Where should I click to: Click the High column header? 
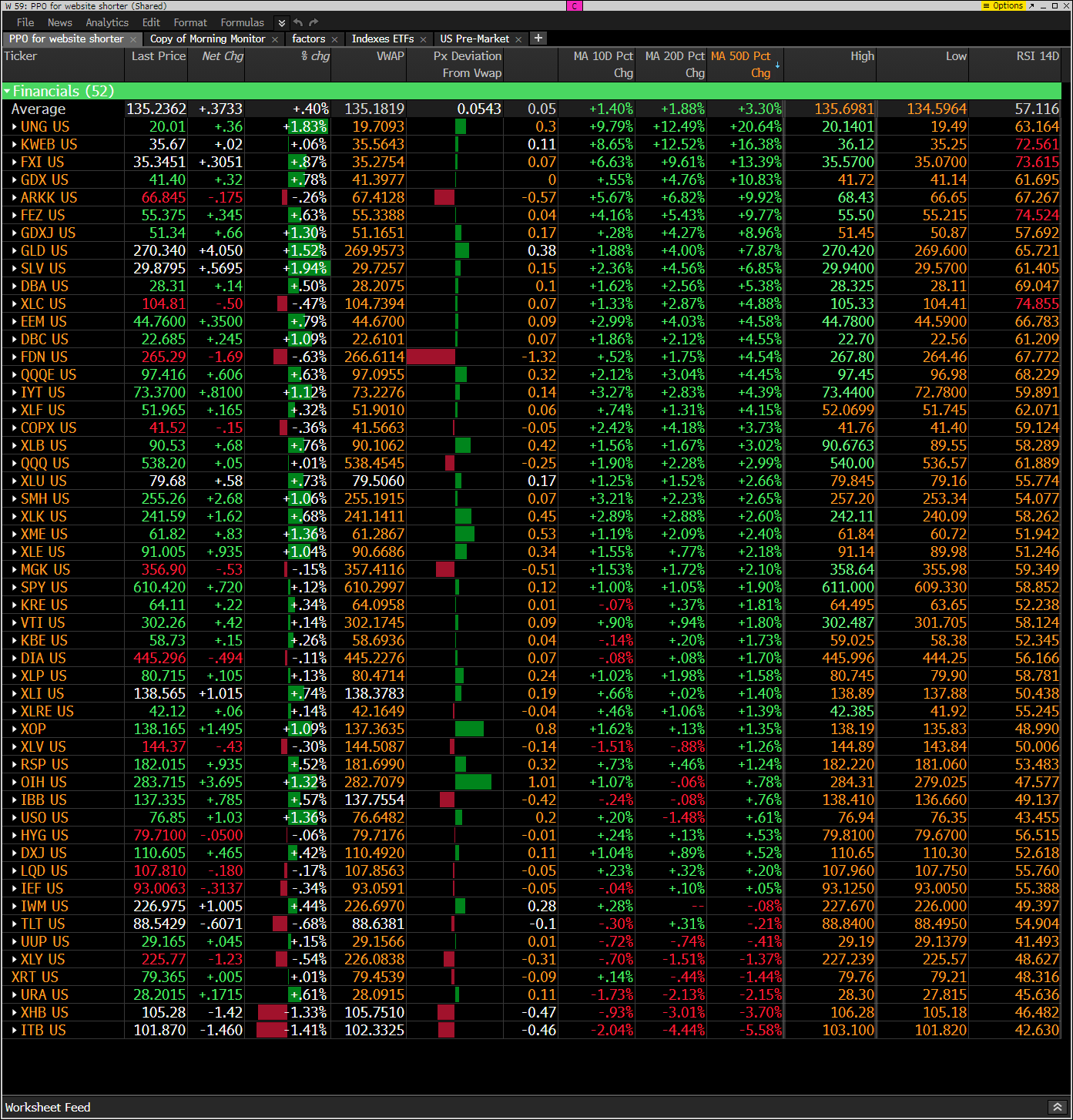click(x=830, y=65)
